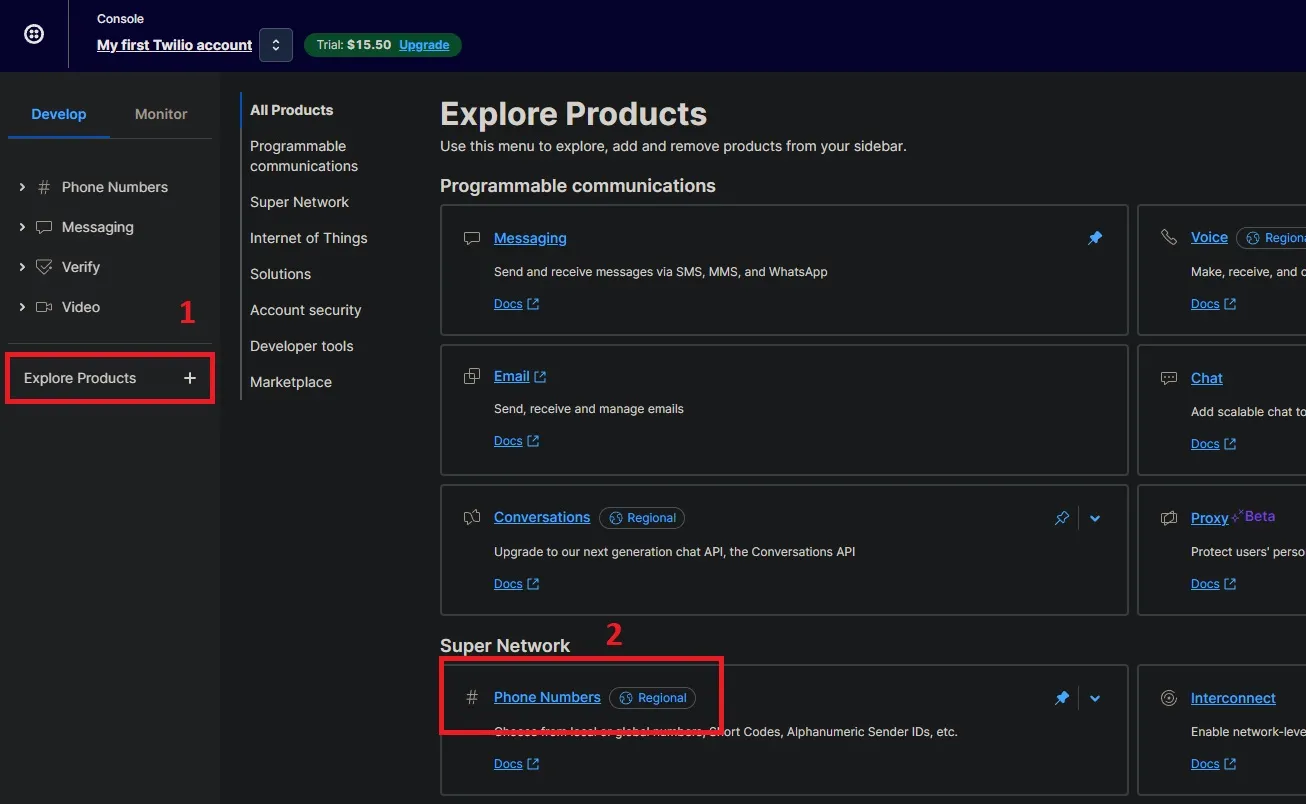Expand the Phone Numbers card chevron
This screenshot has height=804, width=1306.
coord(1095,698)
